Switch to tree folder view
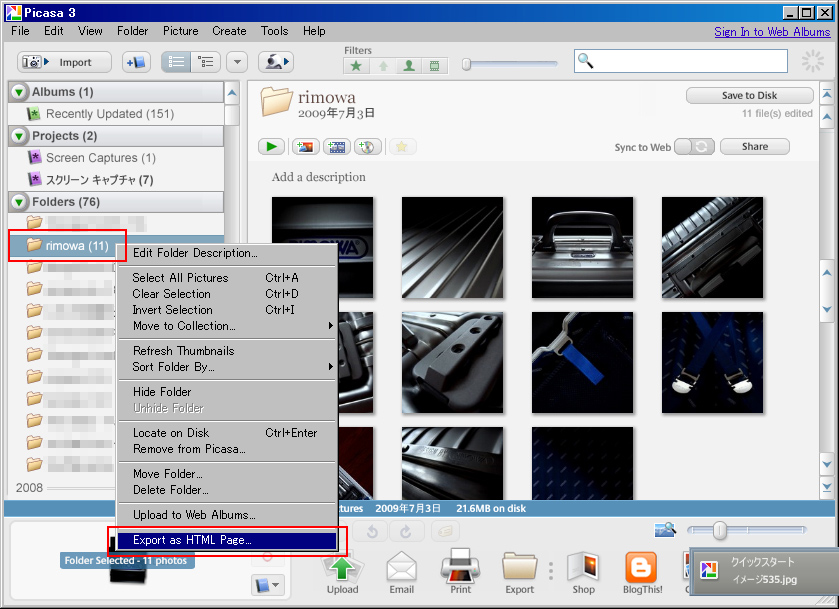Screen dimensions: 839x609 (x=206, y=62)
